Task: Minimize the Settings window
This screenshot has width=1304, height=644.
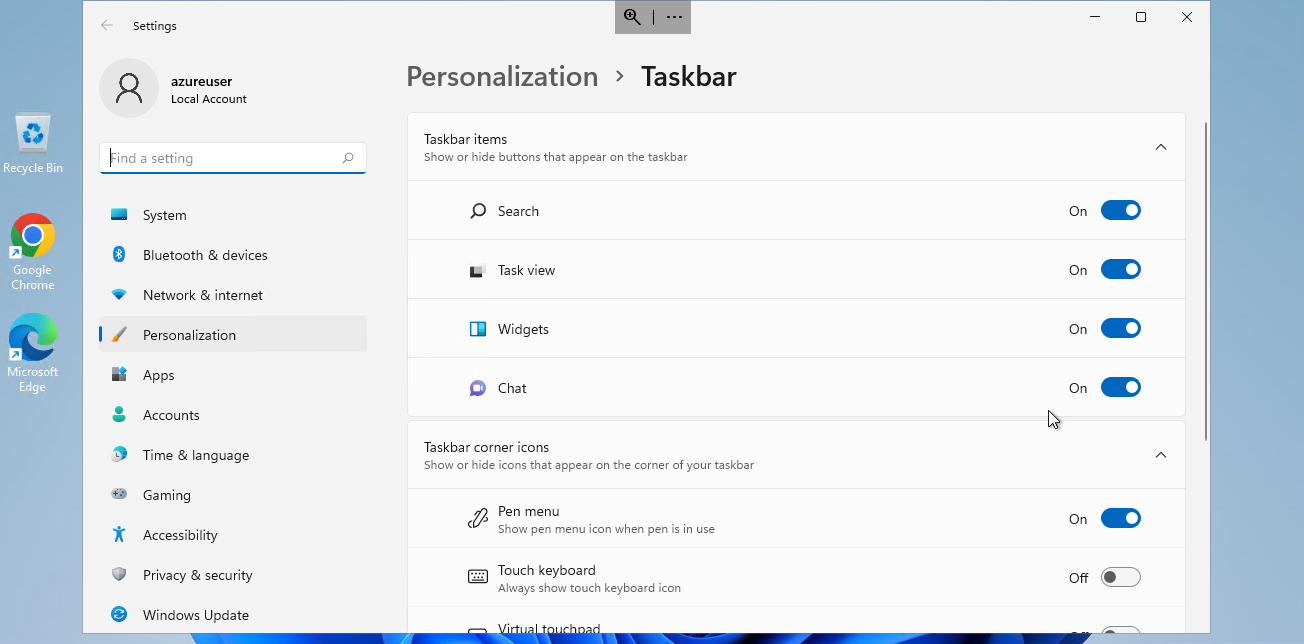Action: tap(1095, 17)
